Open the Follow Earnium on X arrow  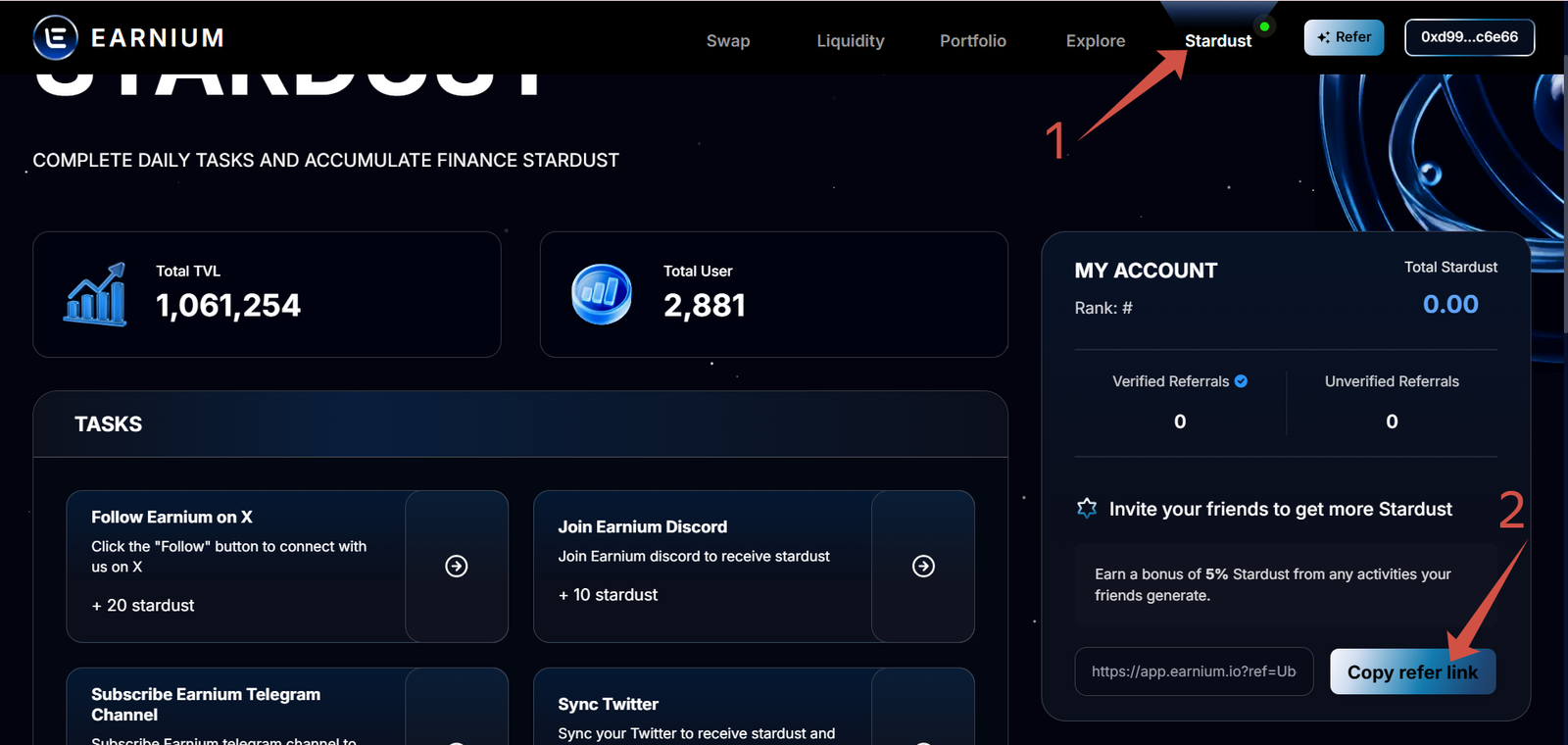click(456, 567)
